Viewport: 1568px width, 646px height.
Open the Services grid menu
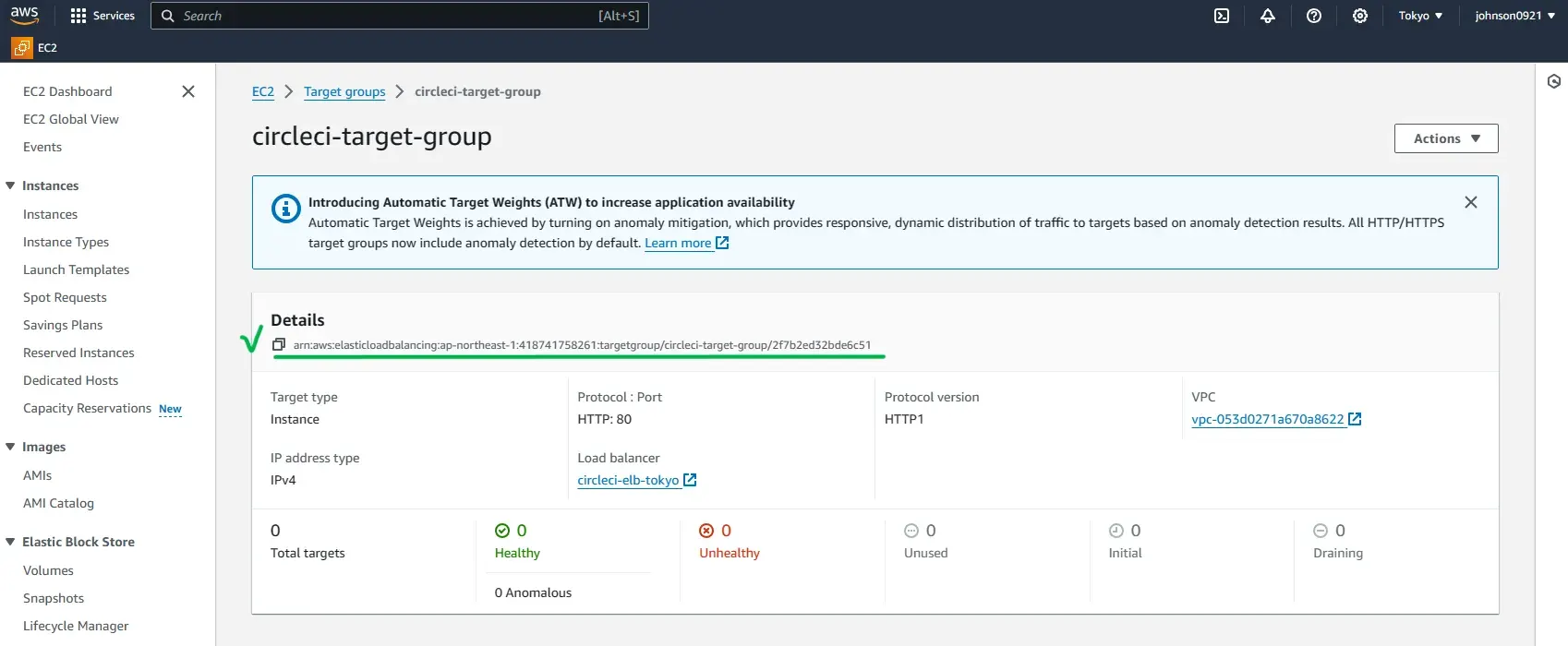pos(103,16)
